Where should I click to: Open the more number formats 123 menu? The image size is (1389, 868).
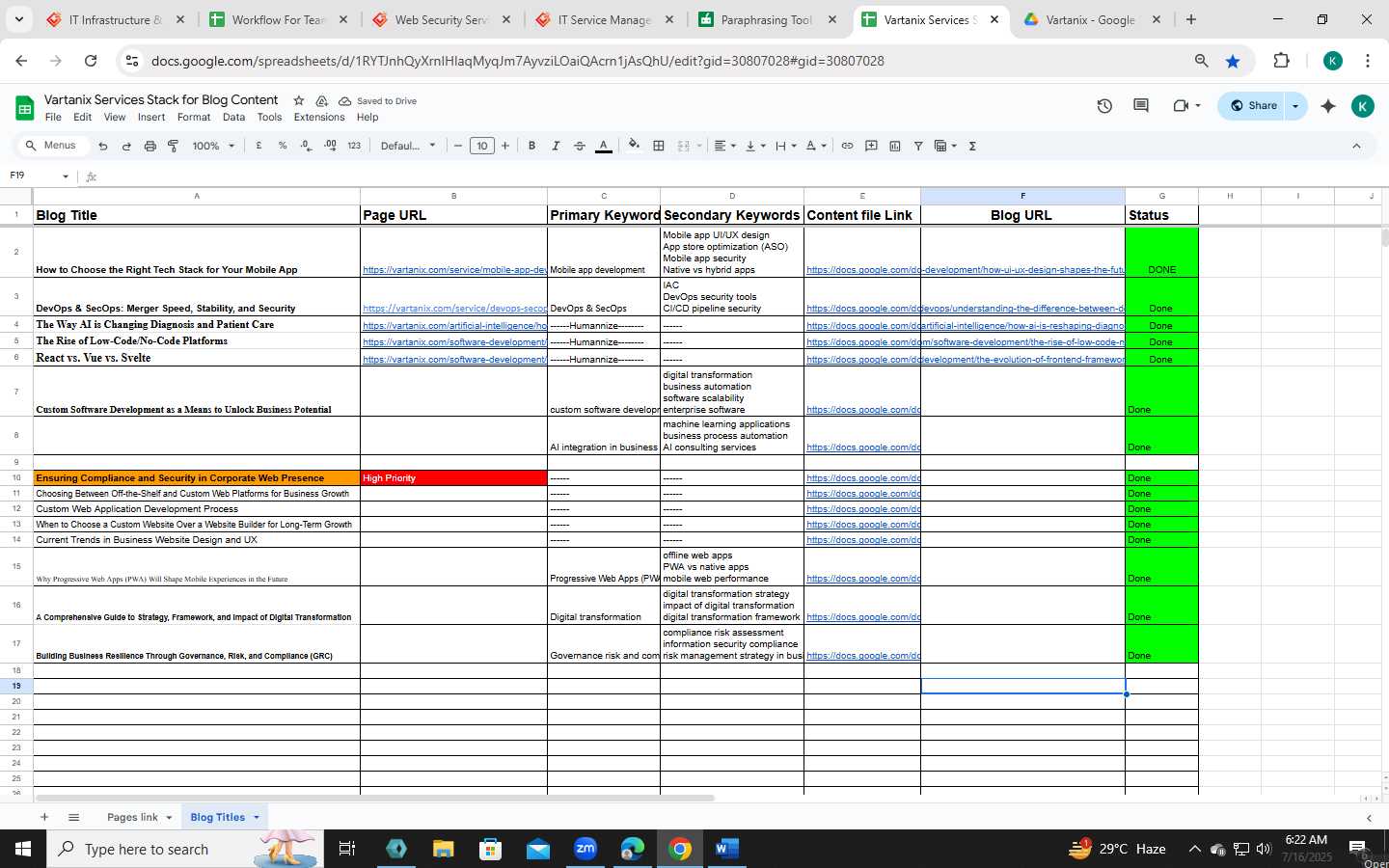tap(354, 146)
